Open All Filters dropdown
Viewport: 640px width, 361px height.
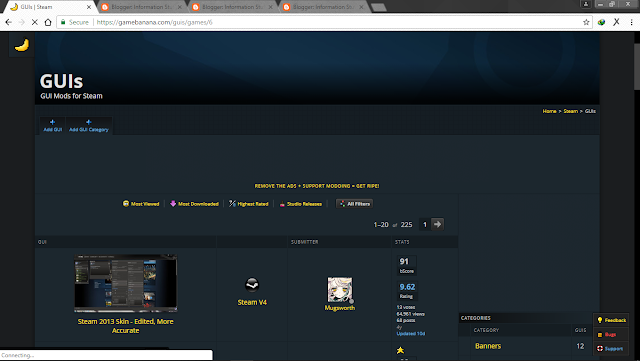click(354, 203)
